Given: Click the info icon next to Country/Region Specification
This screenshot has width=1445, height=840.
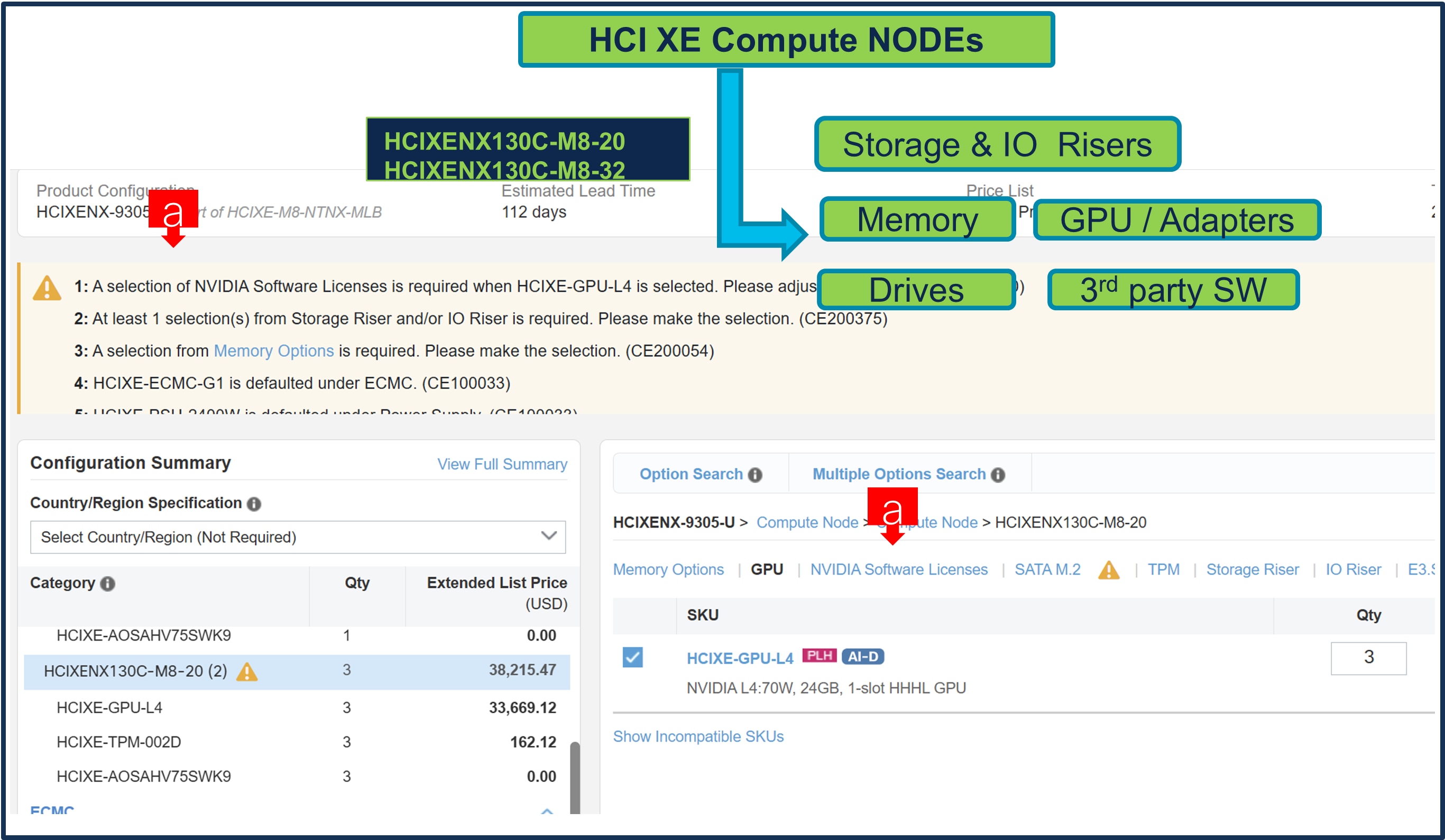Looking at the screenshot, I should [253, 504].
